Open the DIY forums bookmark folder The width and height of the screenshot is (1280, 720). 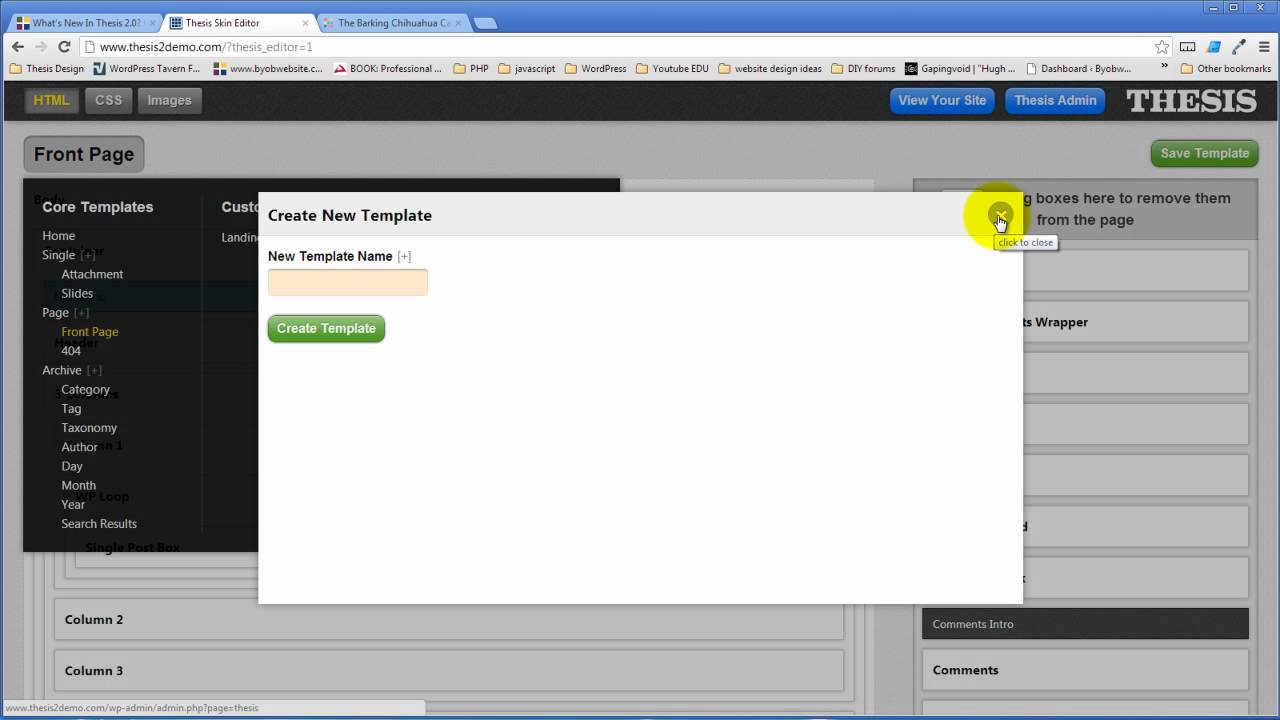coord(863,69)
